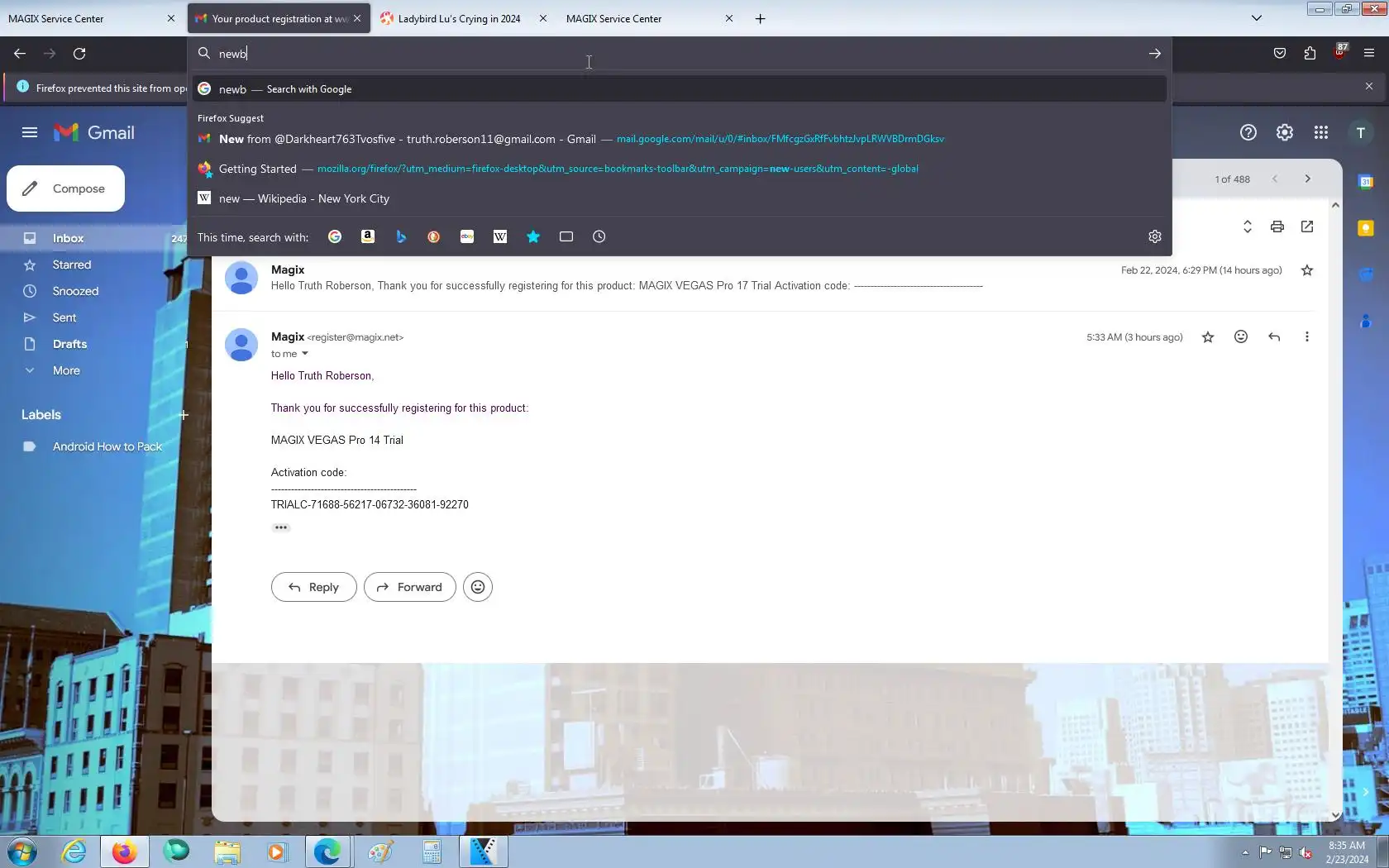Open Google account avatar T
Screen dimensions: 1389x868
1360,132
